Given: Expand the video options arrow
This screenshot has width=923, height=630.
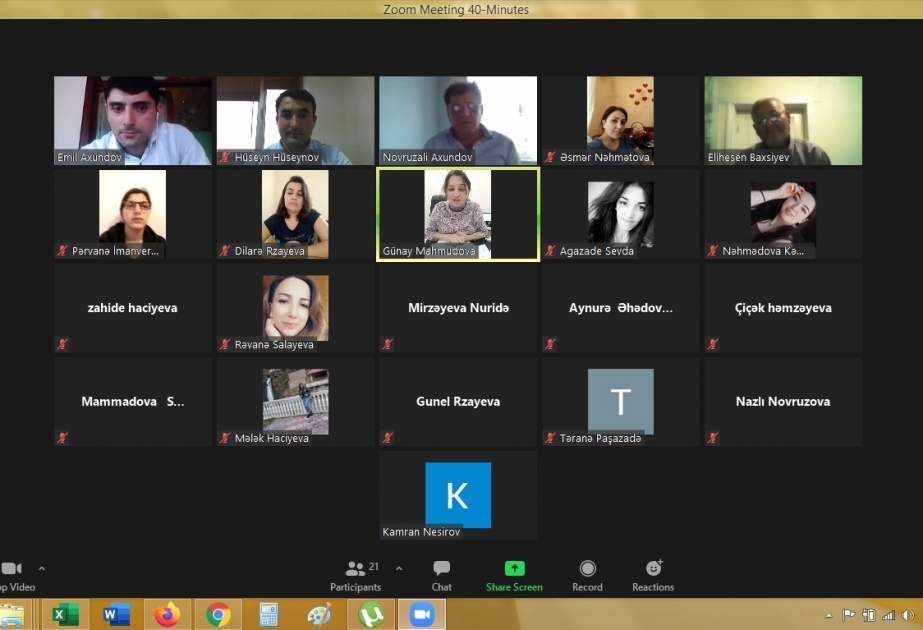Looking at the screenshot, I should click(x=42, y=568).
